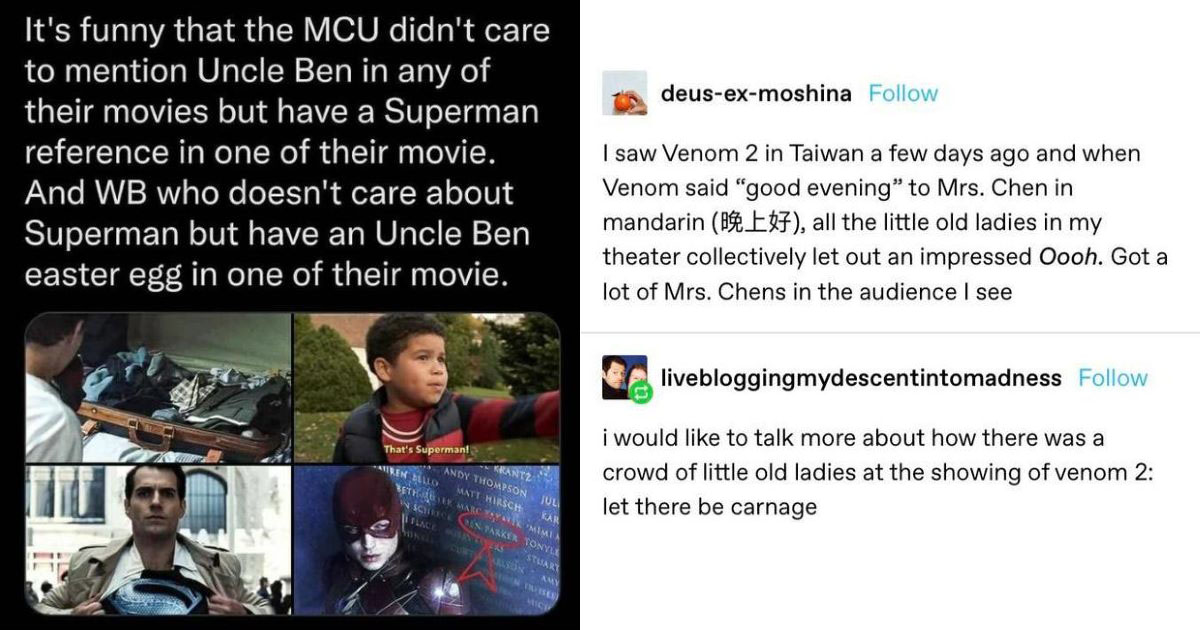Viewport: 1200px width, 630px height.
Task: Click liveblogging user's avatar icon
Action: coord(625,378)
